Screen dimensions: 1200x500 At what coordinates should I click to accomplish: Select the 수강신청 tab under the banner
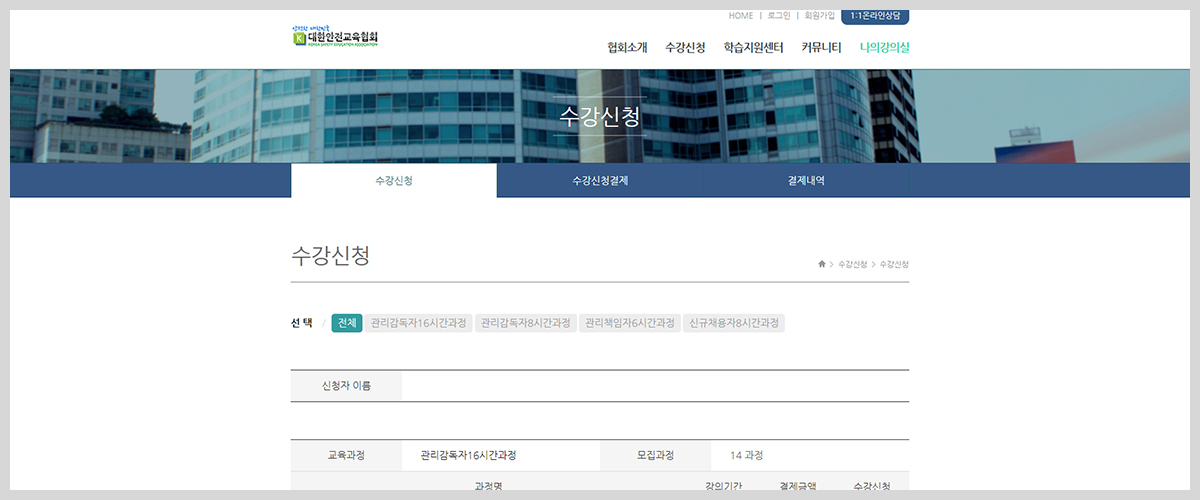(394, 181)
